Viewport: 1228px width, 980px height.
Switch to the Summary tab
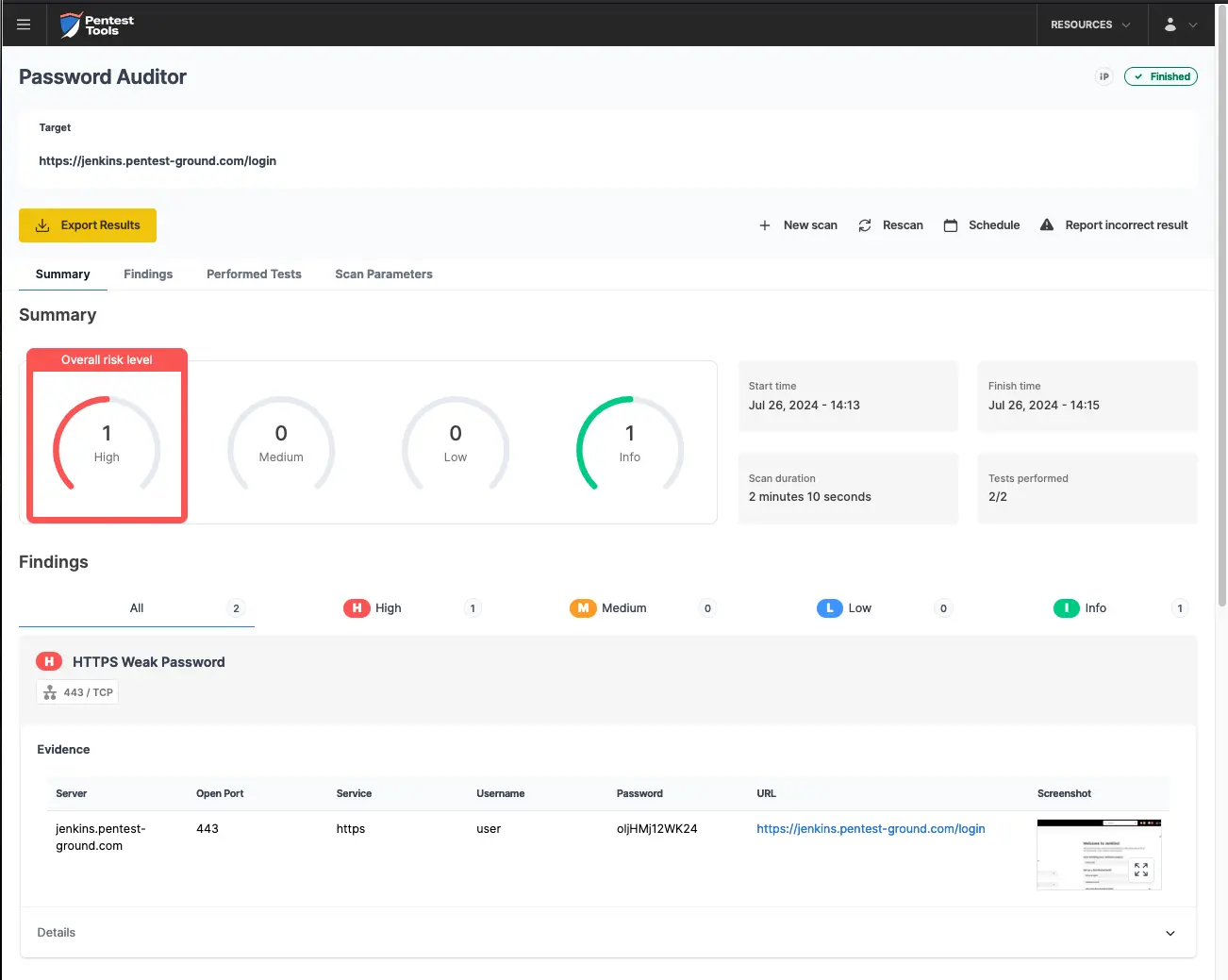(63, 274)
